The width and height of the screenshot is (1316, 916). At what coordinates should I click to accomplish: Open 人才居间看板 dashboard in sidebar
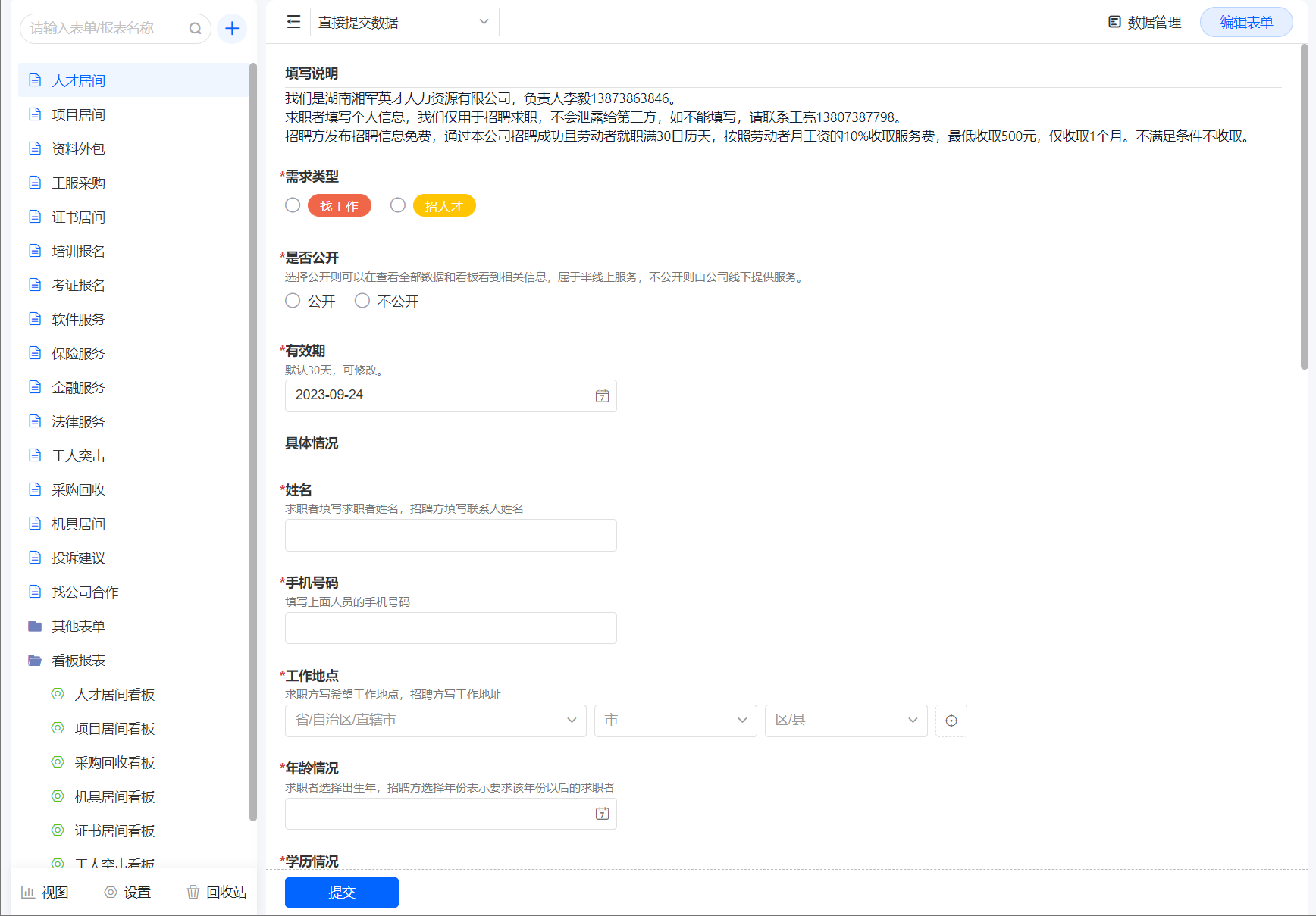pyautogui.click(x=114, y=694)
